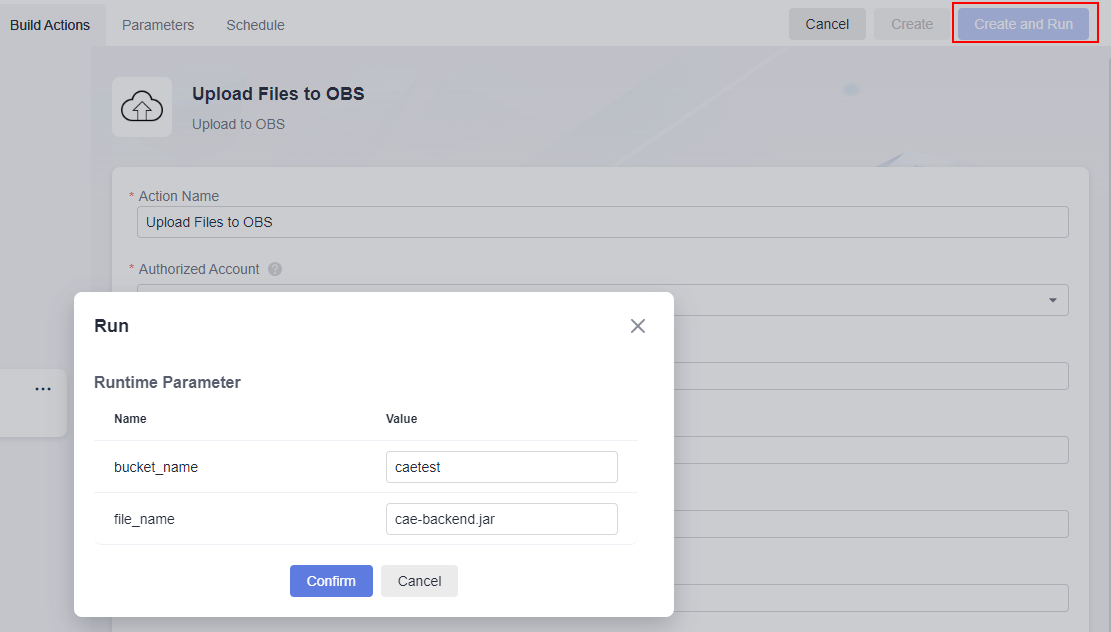Open the Schedule tab

(x=256, y=25)
